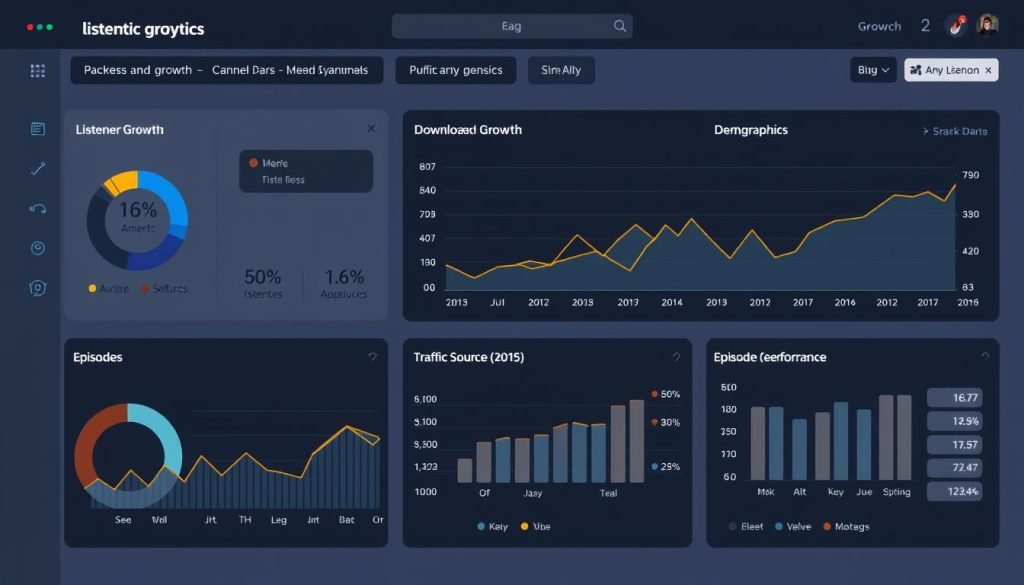The image size is (1024, 585).
Task: Select the 123.4% value chip
Action: 954,491
